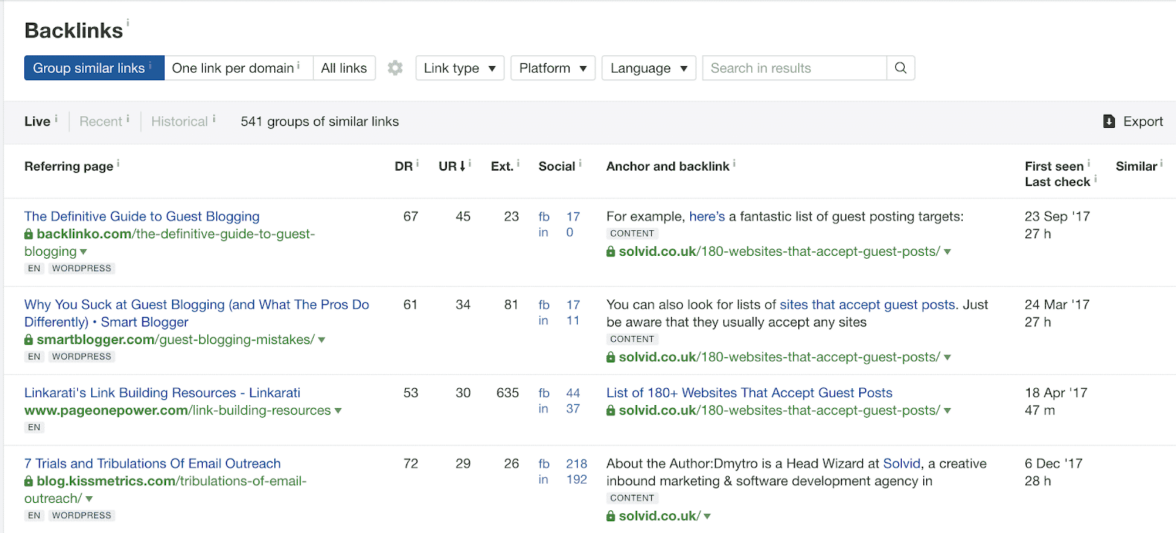Switch to One link per domain
The height and width of the screenshot is (533, 1176).
(237, 68)
